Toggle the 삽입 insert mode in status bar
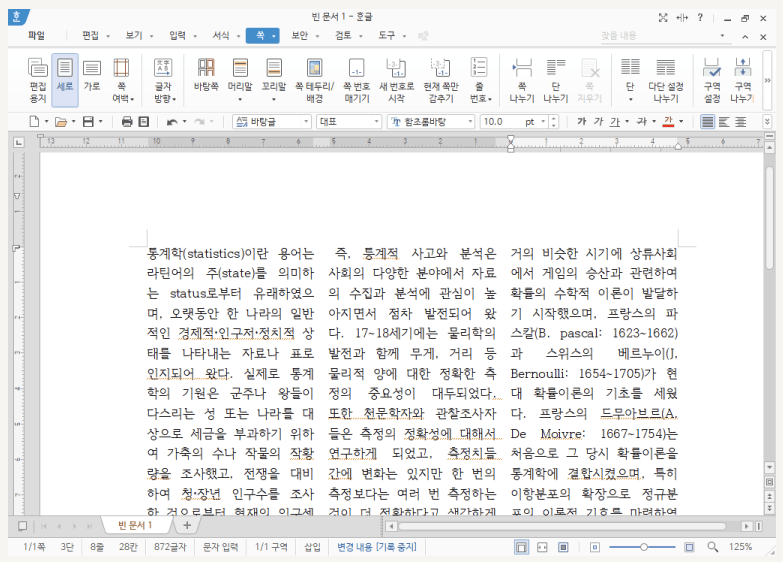This screenshot has width=783, height=562. pos(313,548)
